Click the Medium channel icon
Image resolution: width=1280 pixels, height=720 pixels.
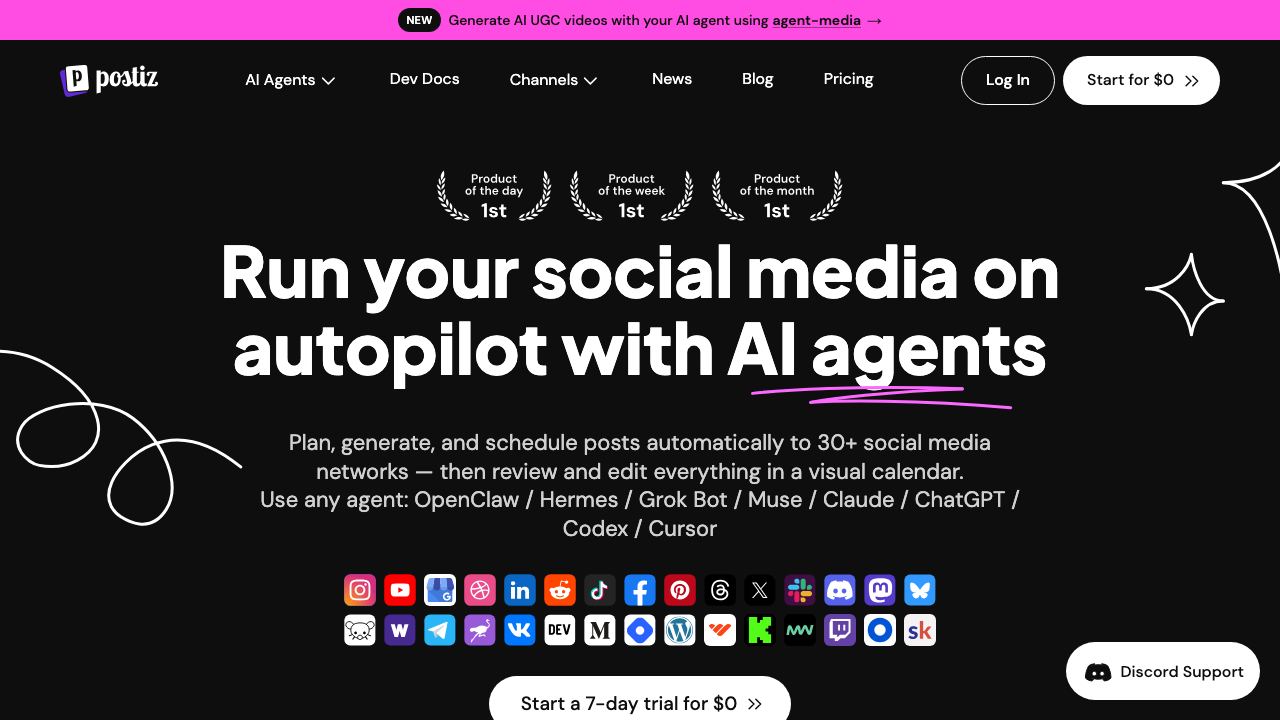[600, 630]
